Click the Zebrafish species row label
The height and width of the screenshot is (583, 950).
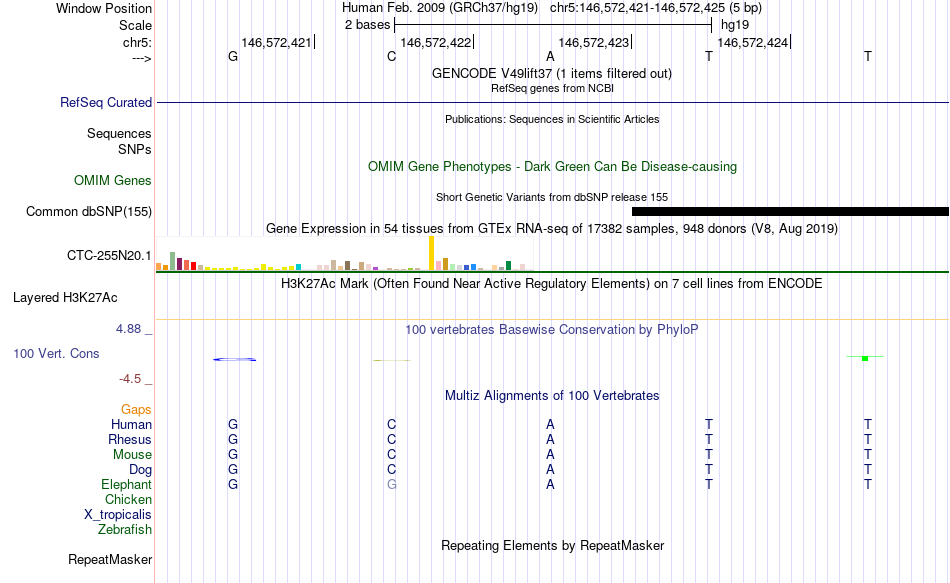tap(125, 529)
